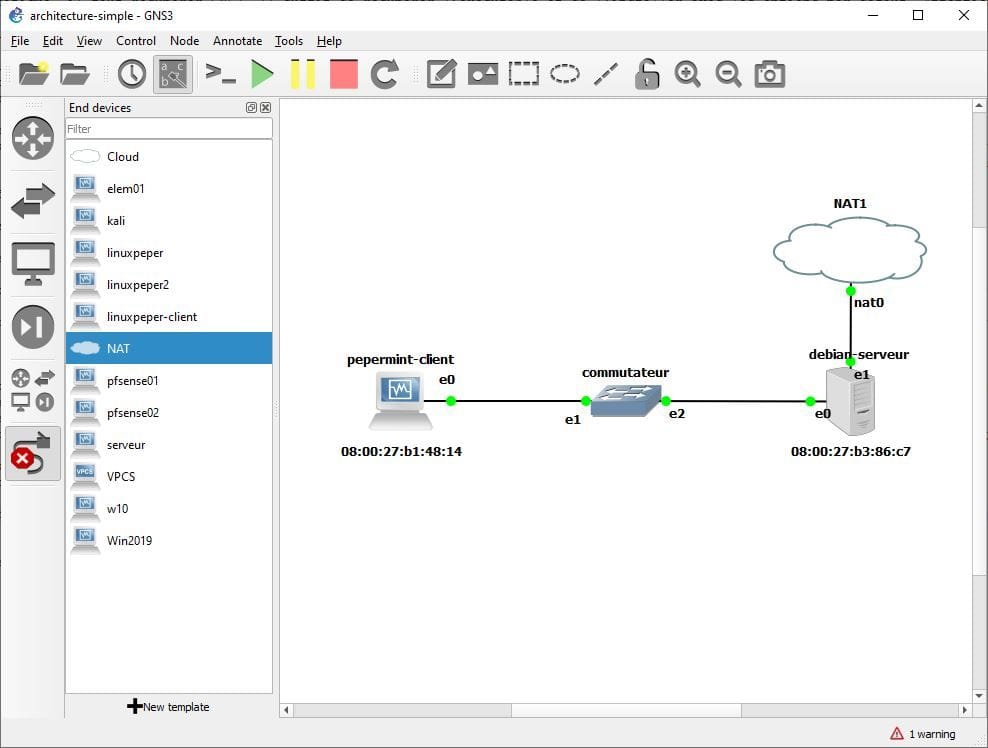Toggle the add a link tool
The height and width of the screenshot is (748, 988).
pyautogui.click(x=32, y=453)
